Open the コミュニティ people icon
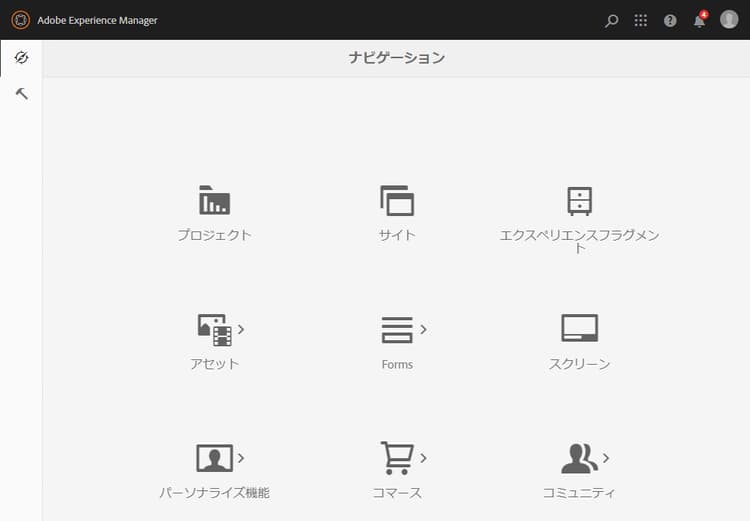750x521 pixels. tap(579, 458)
